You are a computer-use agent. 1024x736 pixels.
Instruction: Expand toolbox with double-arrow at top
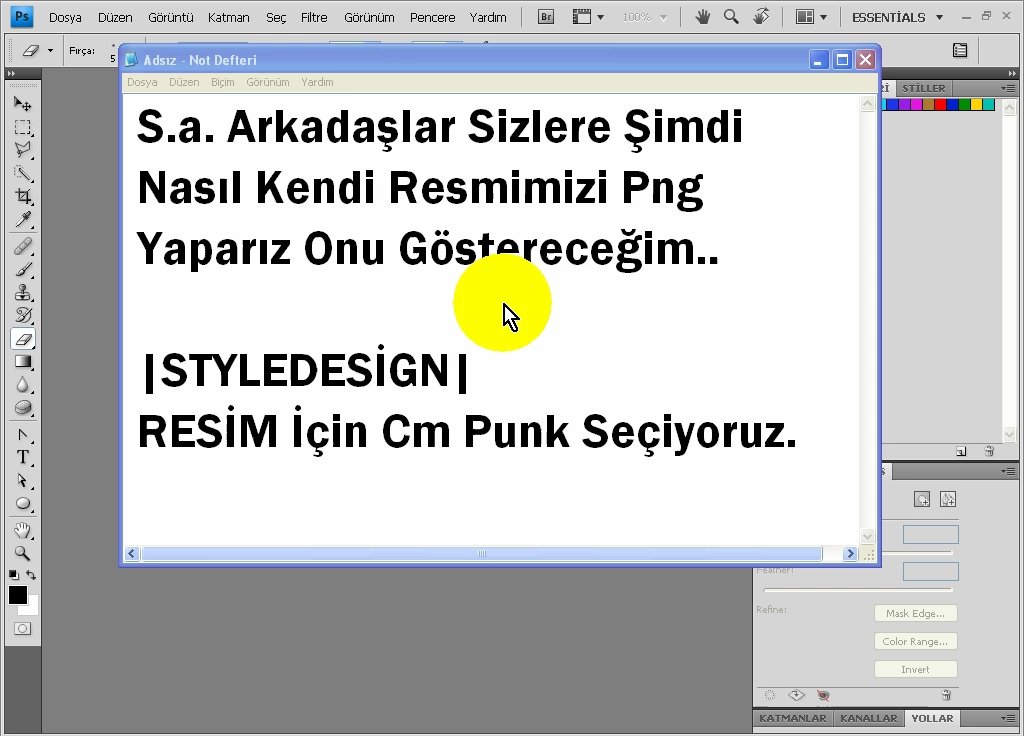click(11, 74)
